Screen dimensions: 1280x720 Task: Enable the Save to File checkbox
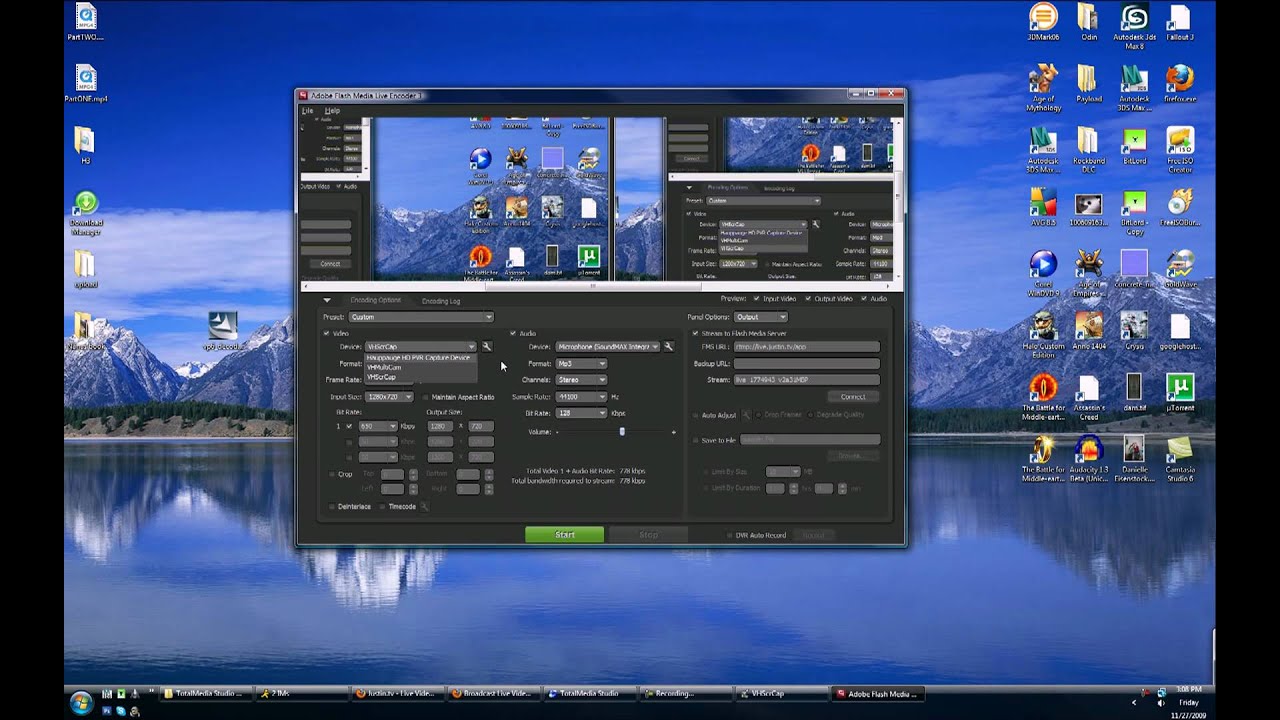pos(695,440)
